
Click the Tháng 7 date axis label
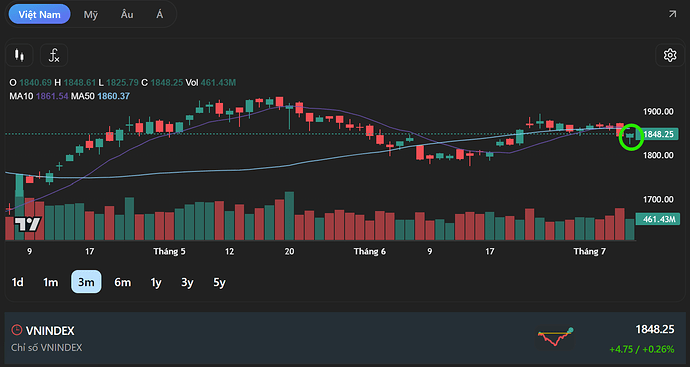point(590,252)
